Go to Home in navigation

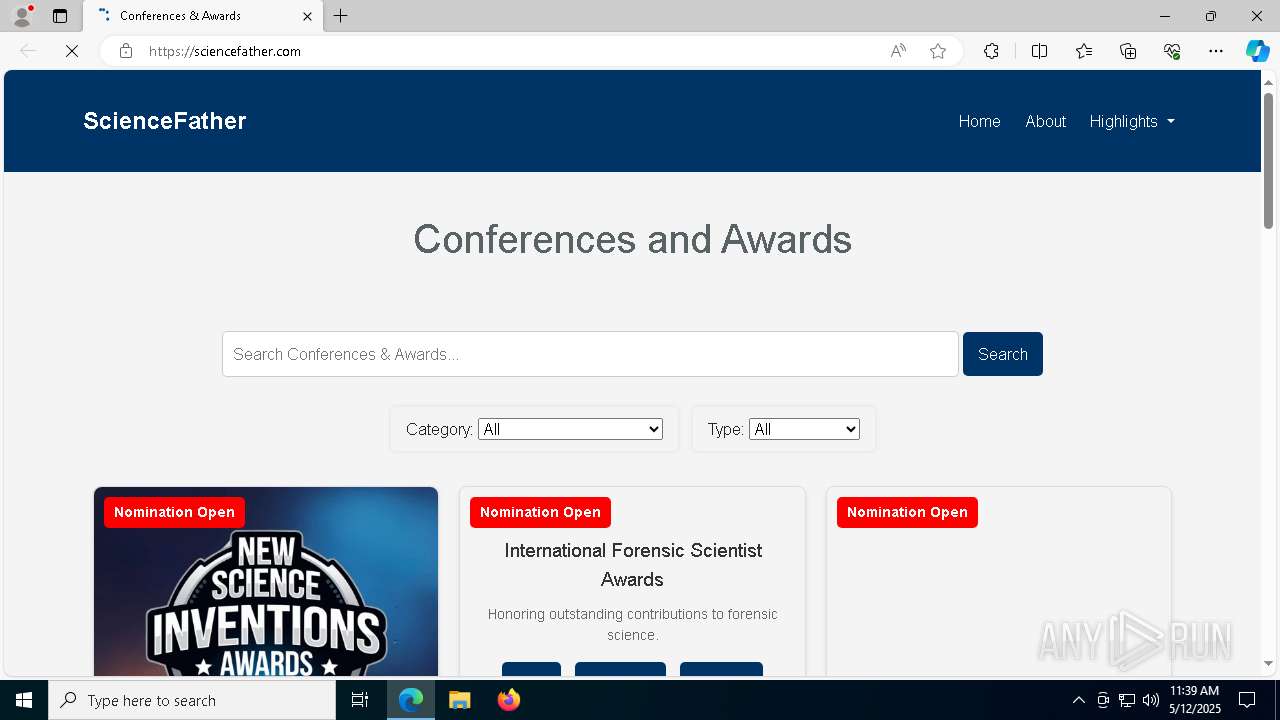click(979, 121)
